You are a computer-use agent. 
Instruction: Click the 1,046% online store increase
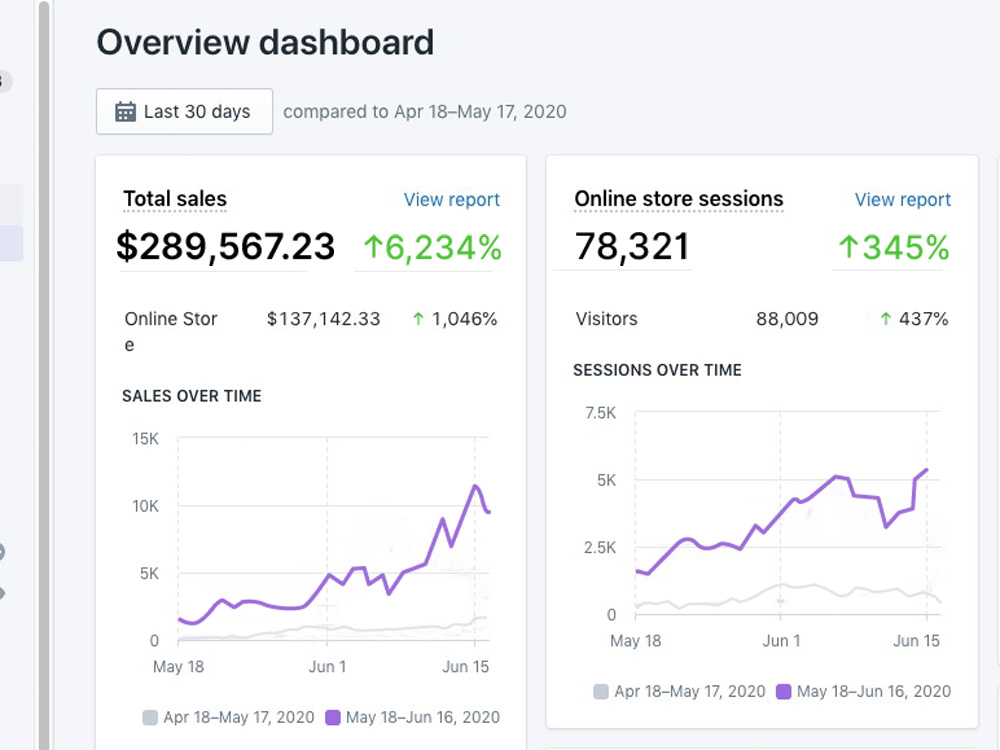coord(455,319)
